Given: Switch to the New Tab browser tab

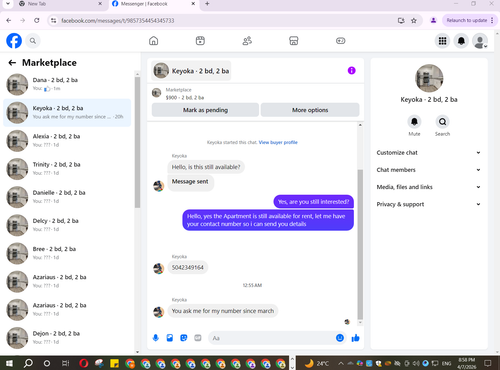Looking at the screenshot, I should point(60,4).
